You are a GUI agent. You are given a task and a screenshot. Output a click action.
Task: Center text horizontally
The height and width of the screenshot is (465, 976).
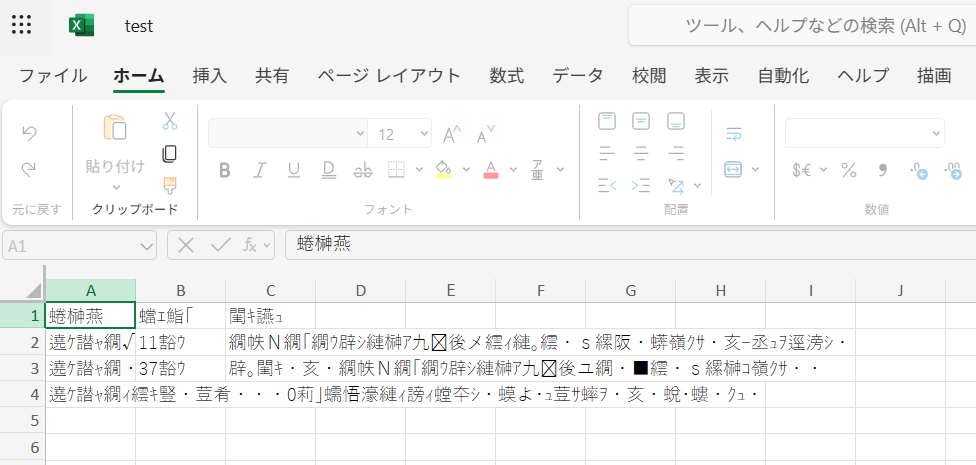[x=641, y=153]
